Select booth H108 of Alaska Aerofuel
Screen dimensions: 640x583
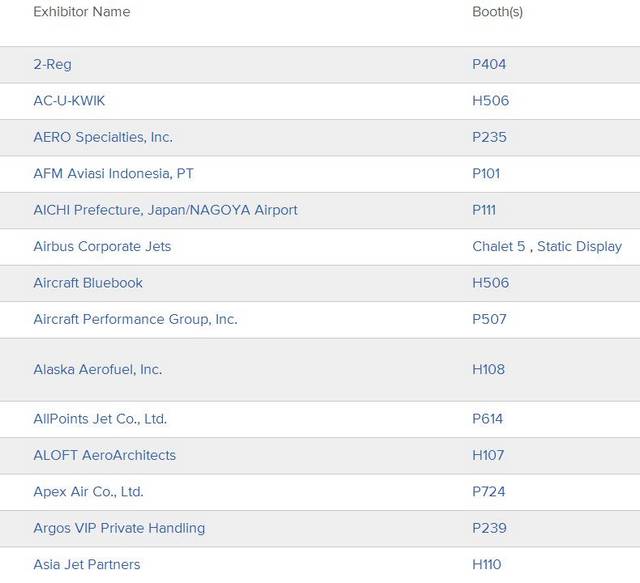click(488, 370)
